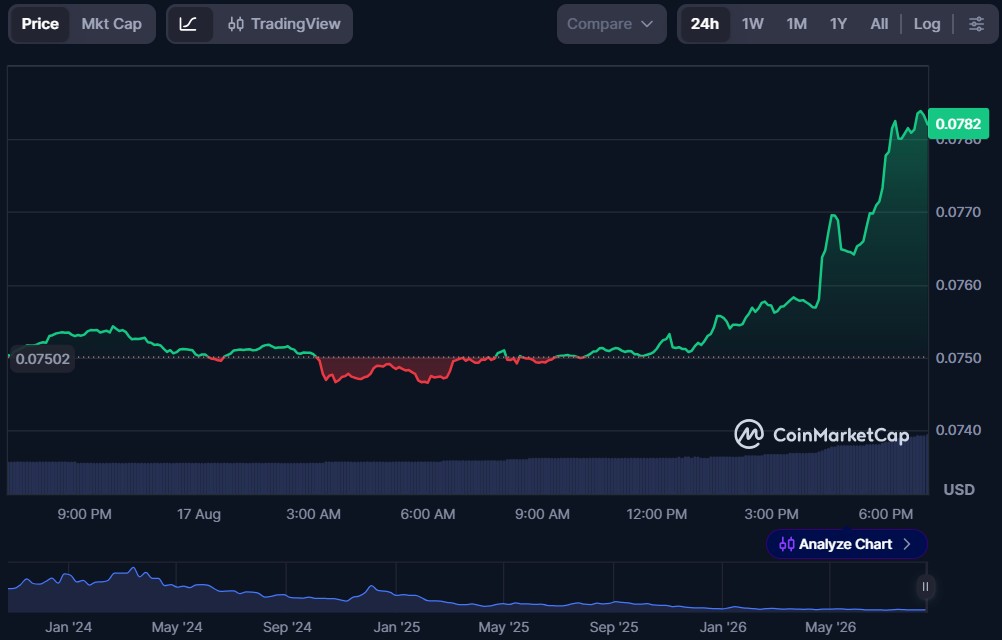Switch to the line chart view icon

coord(189,24)
